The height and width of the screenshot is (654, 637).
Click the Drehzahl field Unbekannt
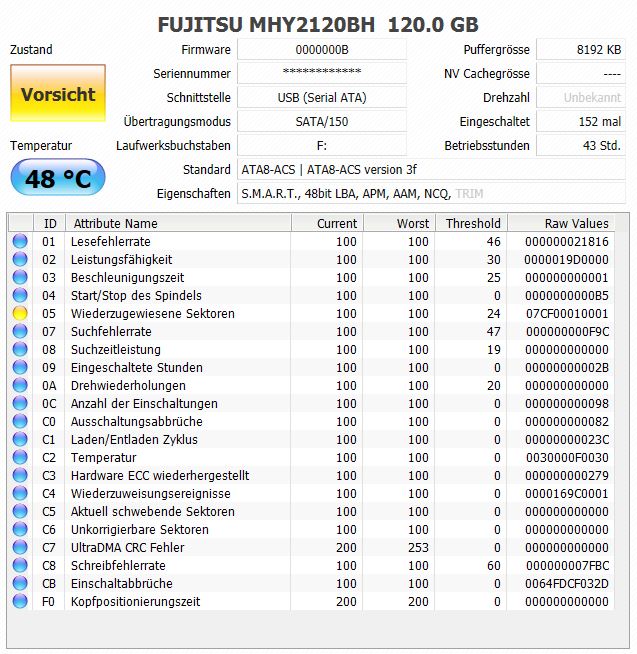[581, 98]
